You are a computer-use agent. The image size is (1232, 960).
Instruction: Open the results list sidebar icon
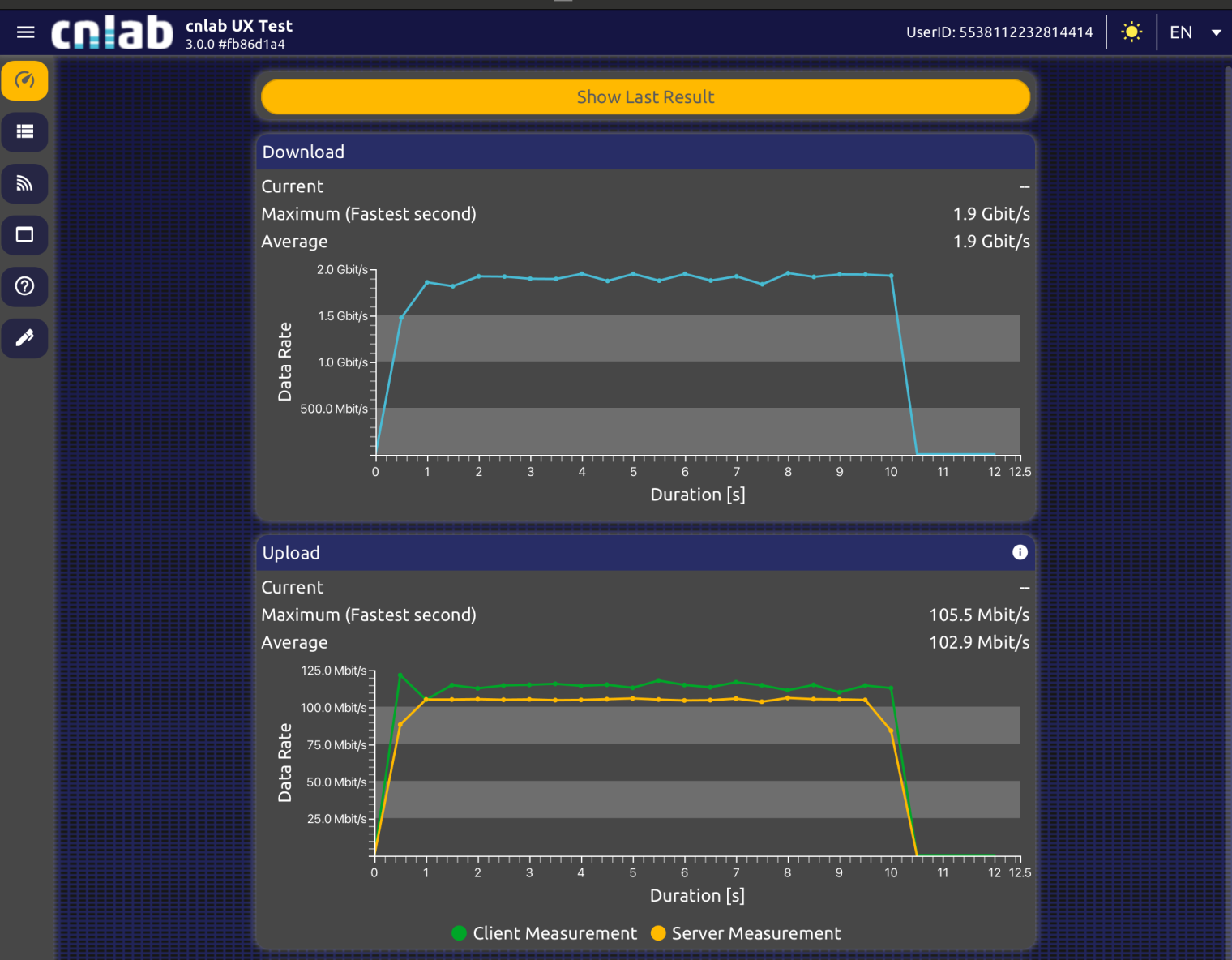point(25,132)
